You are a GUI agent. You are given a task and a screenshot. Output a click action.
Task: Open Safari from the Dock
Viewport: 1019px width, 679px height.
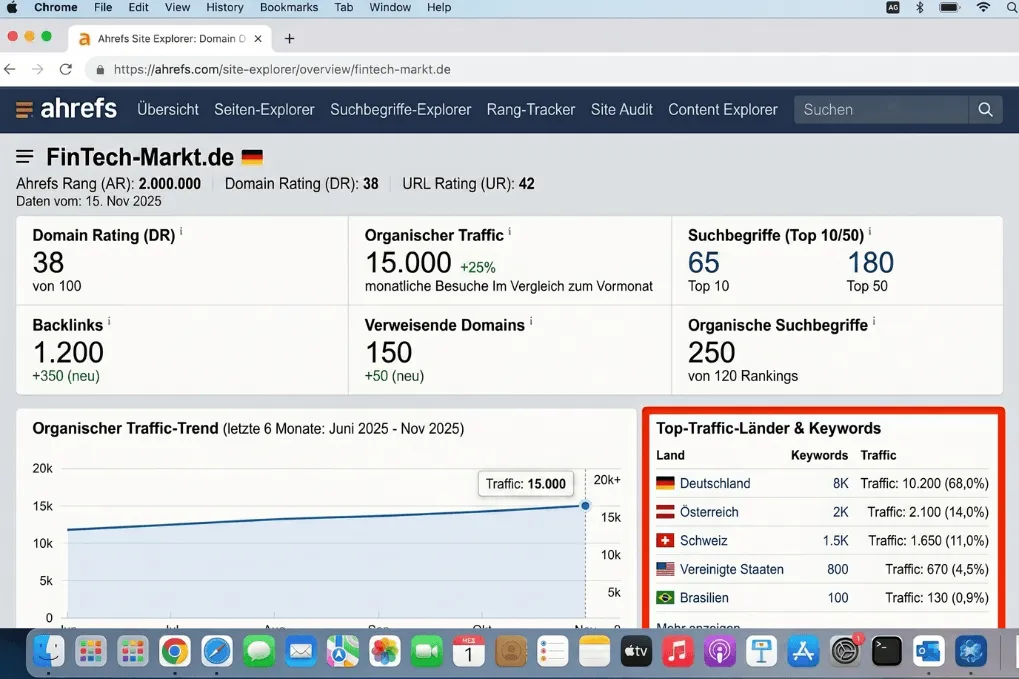216,651
